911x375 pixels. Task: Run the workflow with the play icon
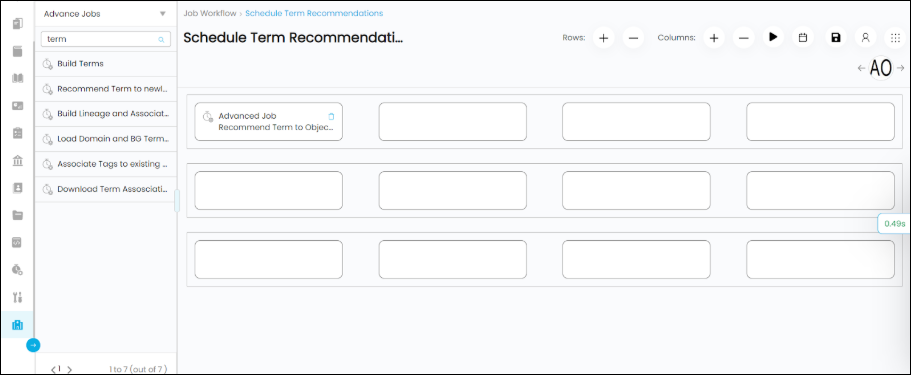tap(773, 37)
